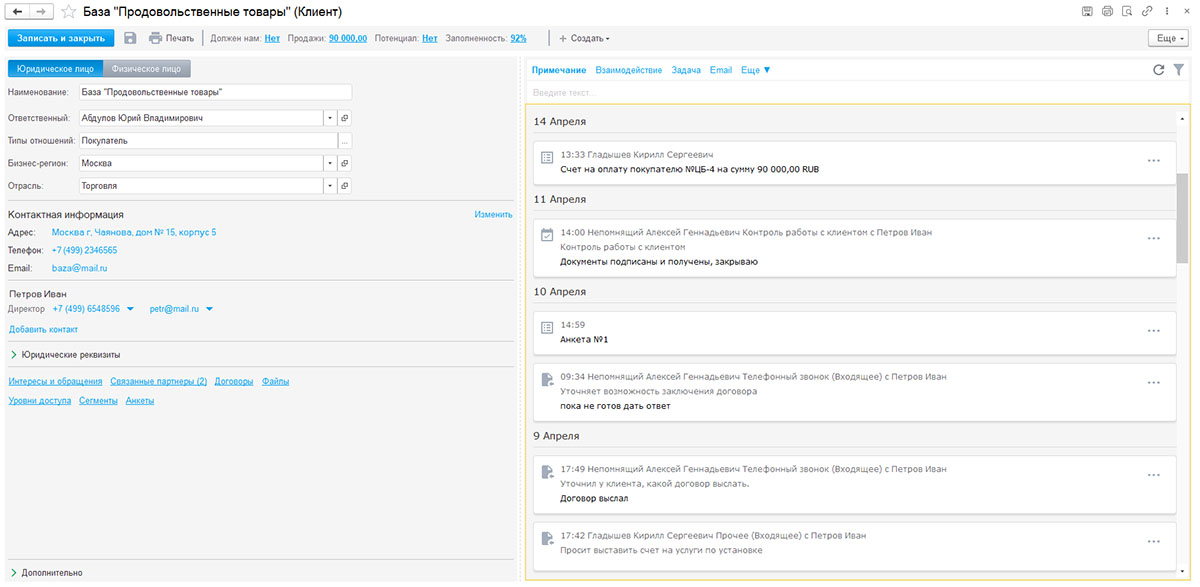Viewport: 1200px width, 587px height.
Task: Click the three dots on Анкета №1 entry
Action: [x=1153, y=331]
